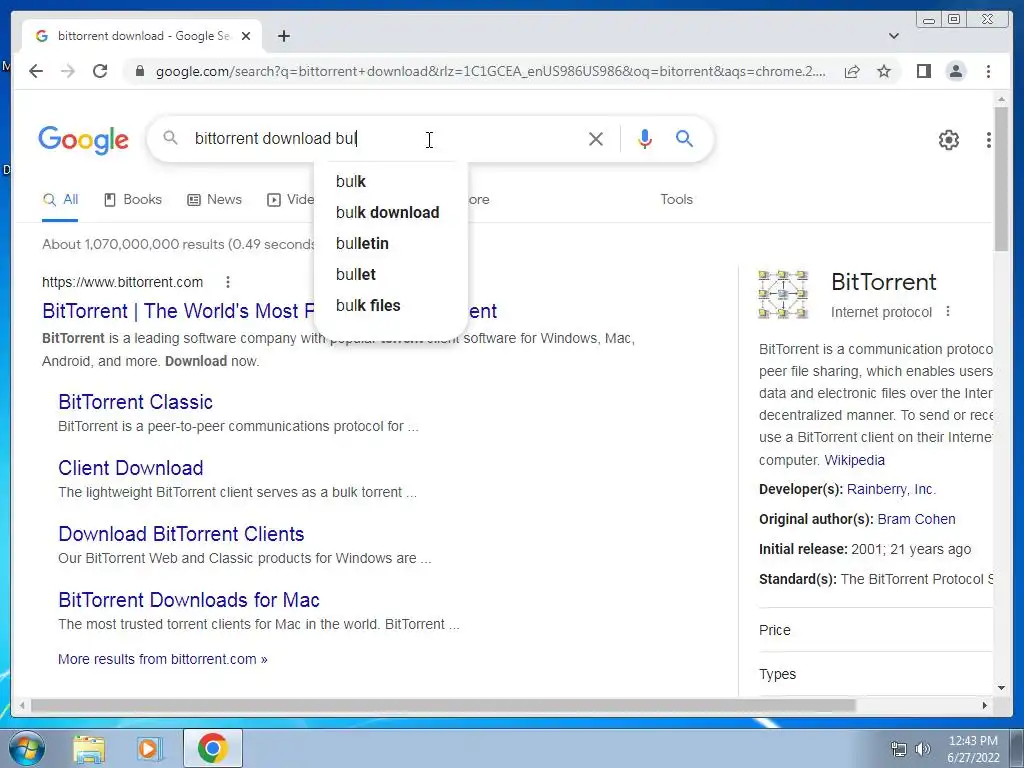Select the All results tab
Image resolution: width=1024 pixels, height=768 pixels.
(60, 200)
